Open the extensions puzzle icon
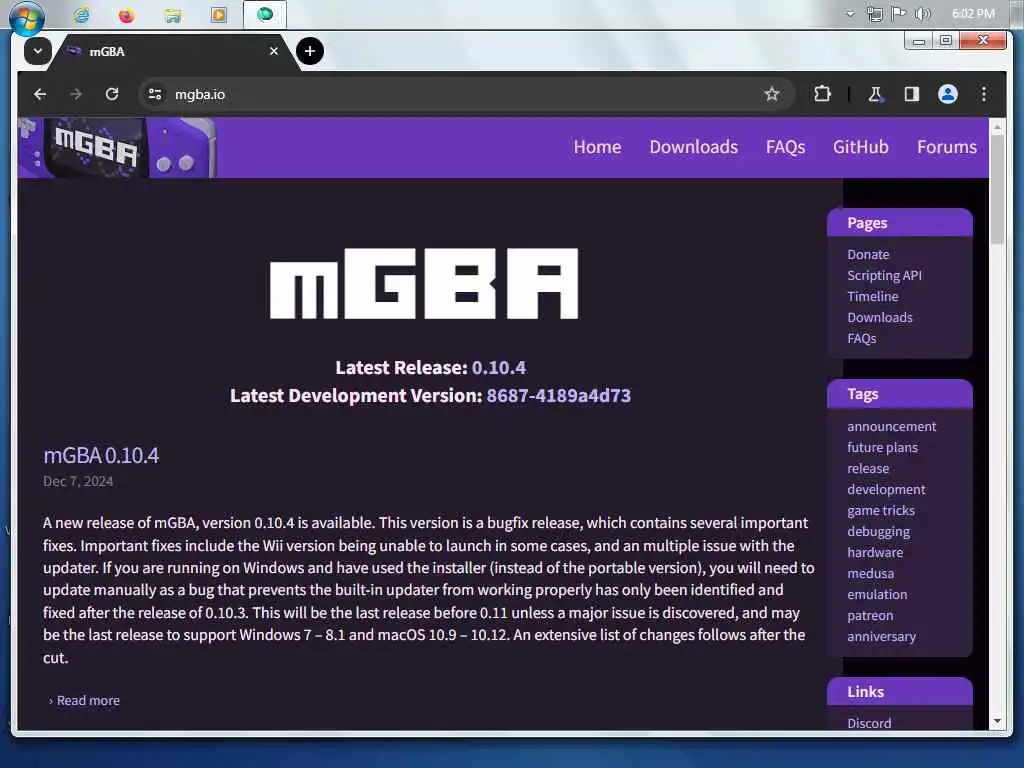This screenshot has width=1024, height=768. pyautogui.click(x=822, y=94)
